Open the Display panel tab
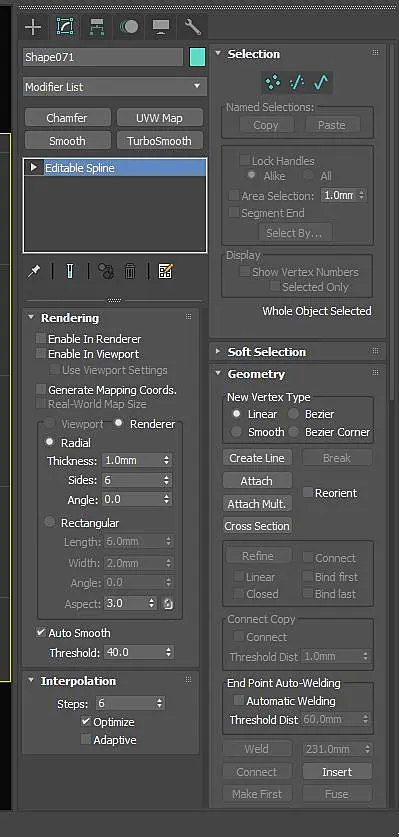399x837 pixels. tap(161, 27)
